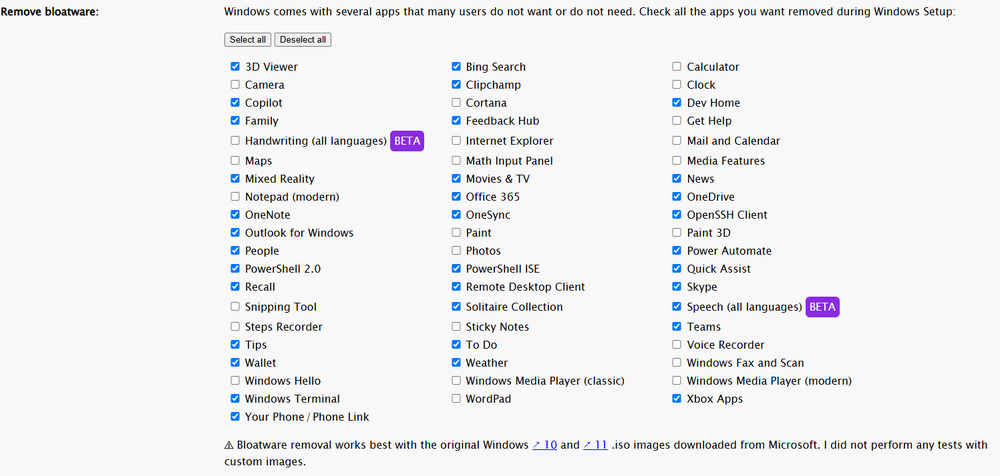The image size is (1000, 476).
Task: Uncheck Outlook for Windows checkbox
Action: [235, 232]
